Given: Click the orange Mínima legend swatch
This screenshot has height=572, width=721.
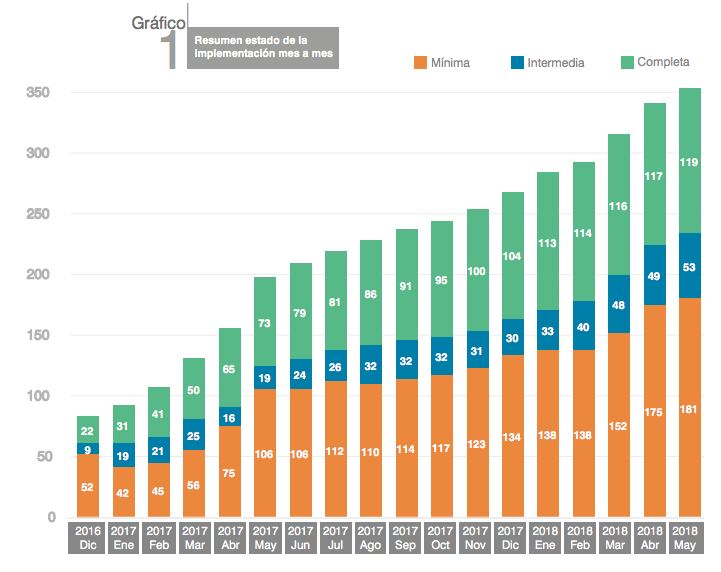Looking at the screenshot, I should point(420,63).
